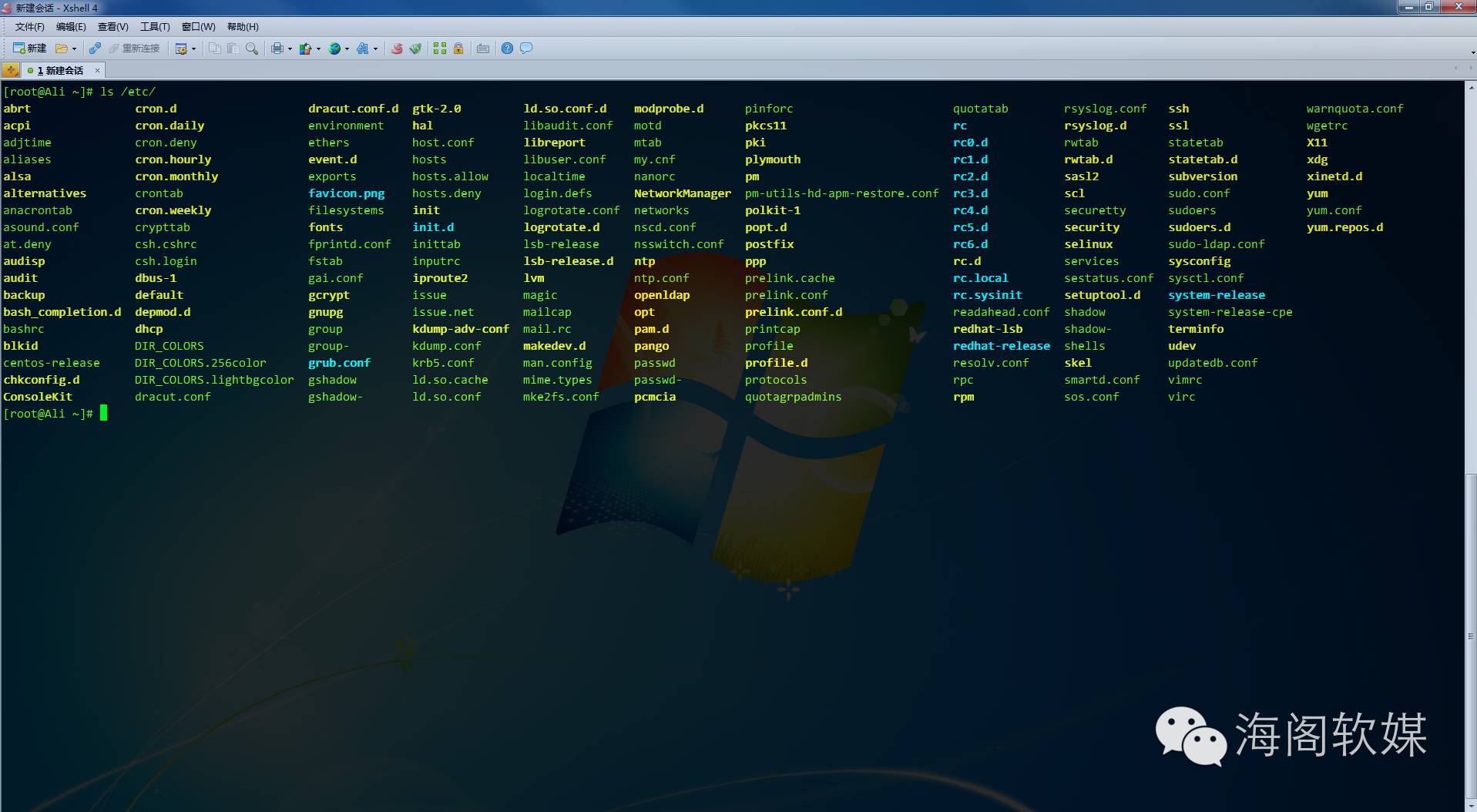Open the session properties icon

tap(181, 49)
